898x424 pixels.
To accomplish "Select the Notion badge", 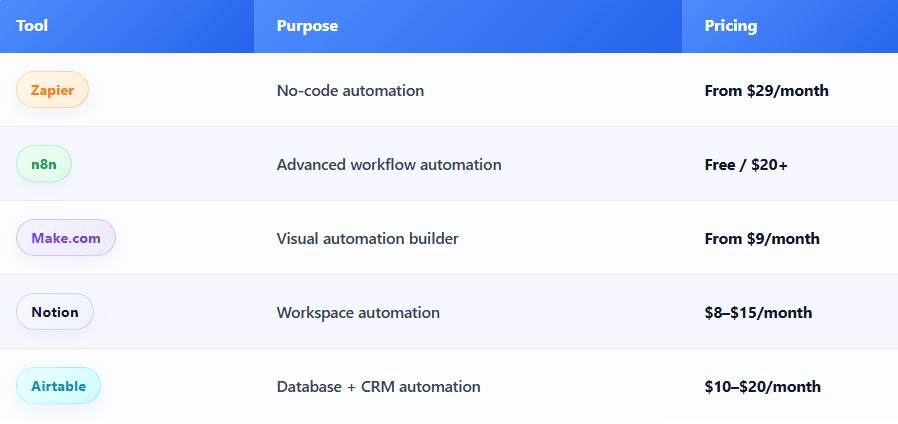I will (x=54, y=312).
